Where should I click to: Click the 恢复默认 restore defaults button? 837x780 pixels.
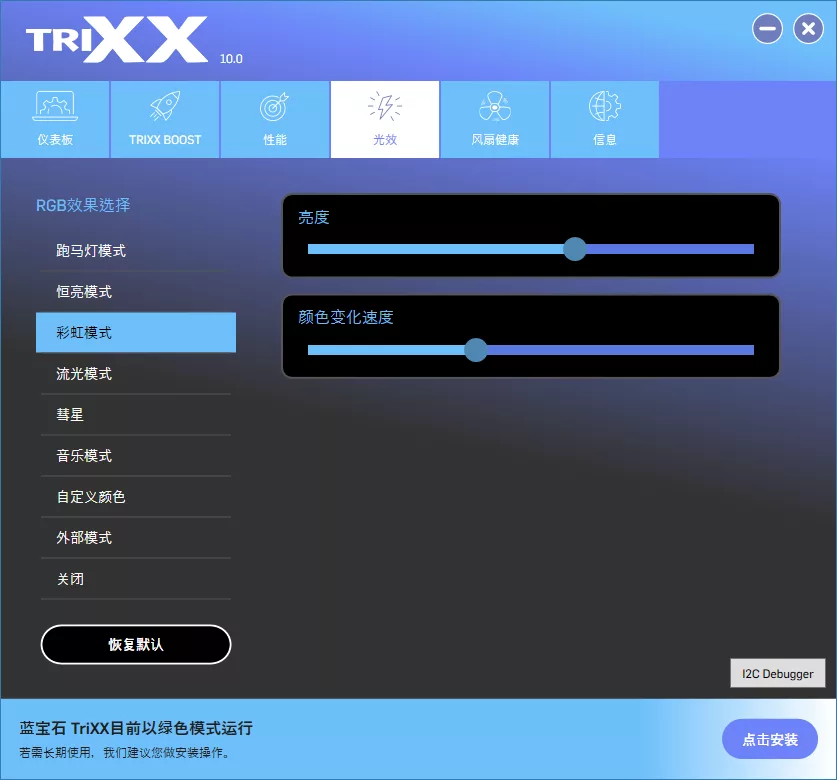click(x=136, y=644)
